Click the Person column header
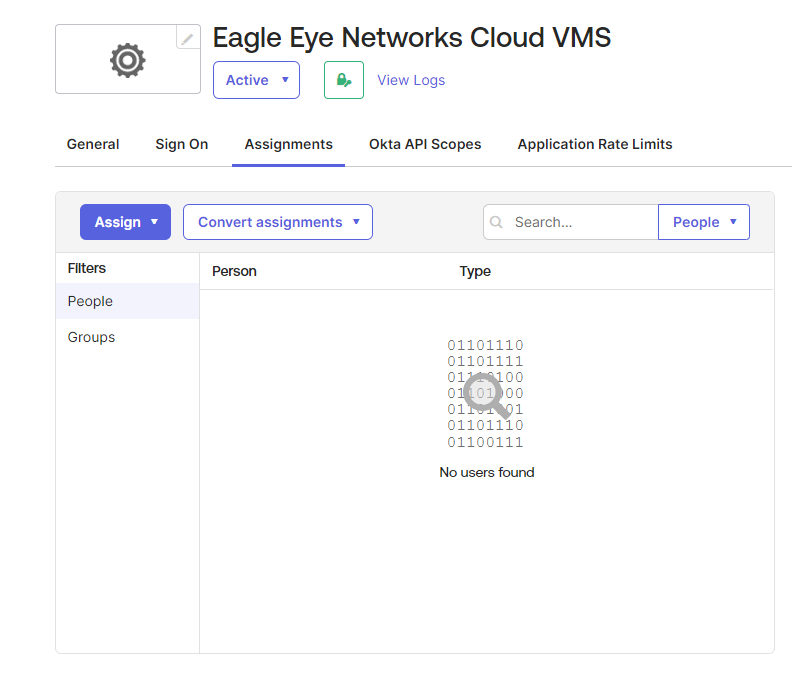Viewport: 792px width, 682px height. (234, 271)
